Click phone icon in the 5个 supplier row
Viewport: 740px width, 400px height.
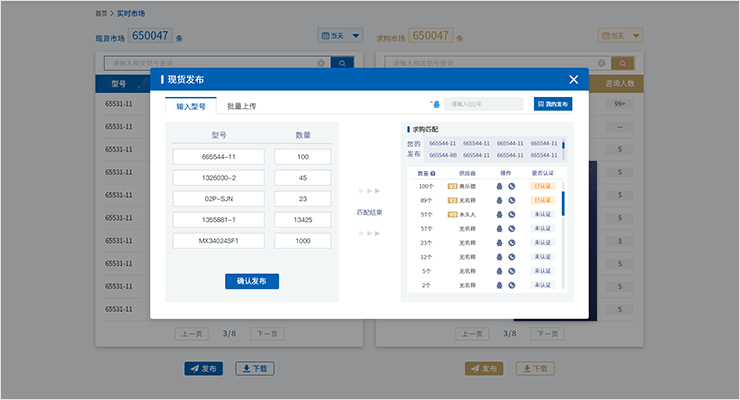[x=512, y=271]
